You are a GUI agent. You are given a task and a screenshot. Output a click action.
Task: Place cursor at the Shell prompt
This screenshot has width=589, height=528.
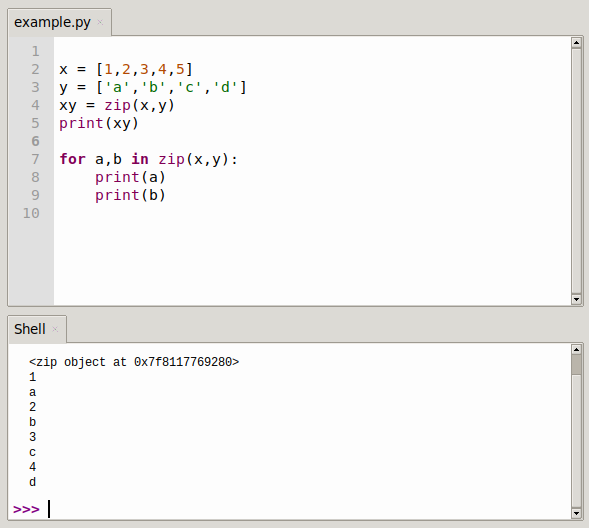point(49,509)
